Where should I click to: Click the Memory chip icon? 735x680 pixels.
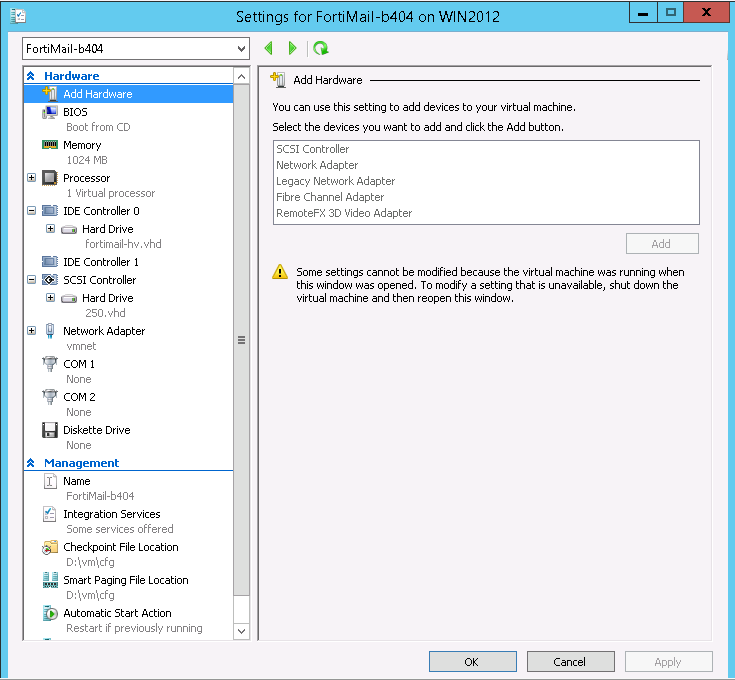(50, 145)
